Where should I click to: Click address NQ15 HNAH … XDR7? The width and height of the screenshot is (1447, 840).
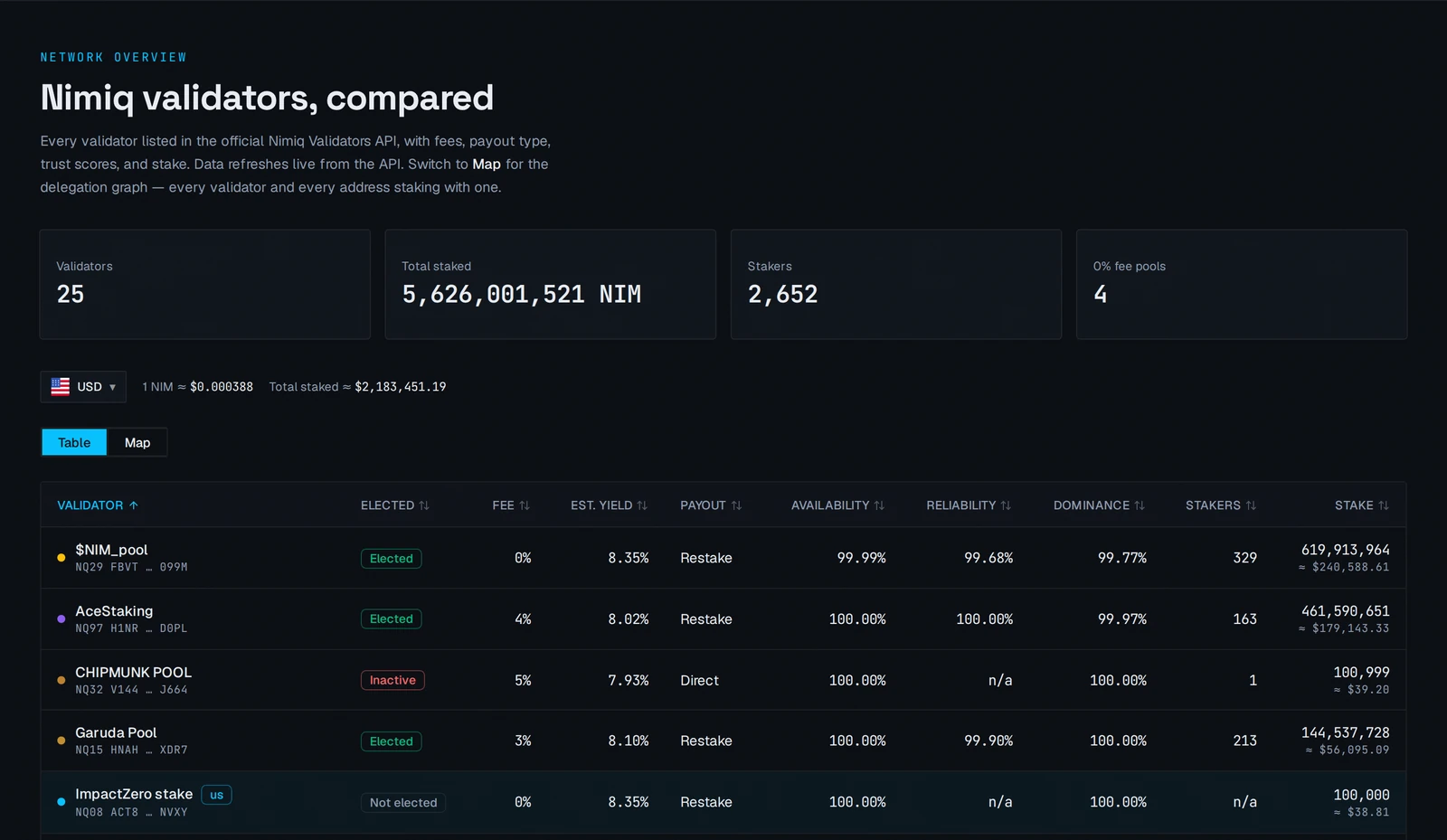click(x=131, y=750)
